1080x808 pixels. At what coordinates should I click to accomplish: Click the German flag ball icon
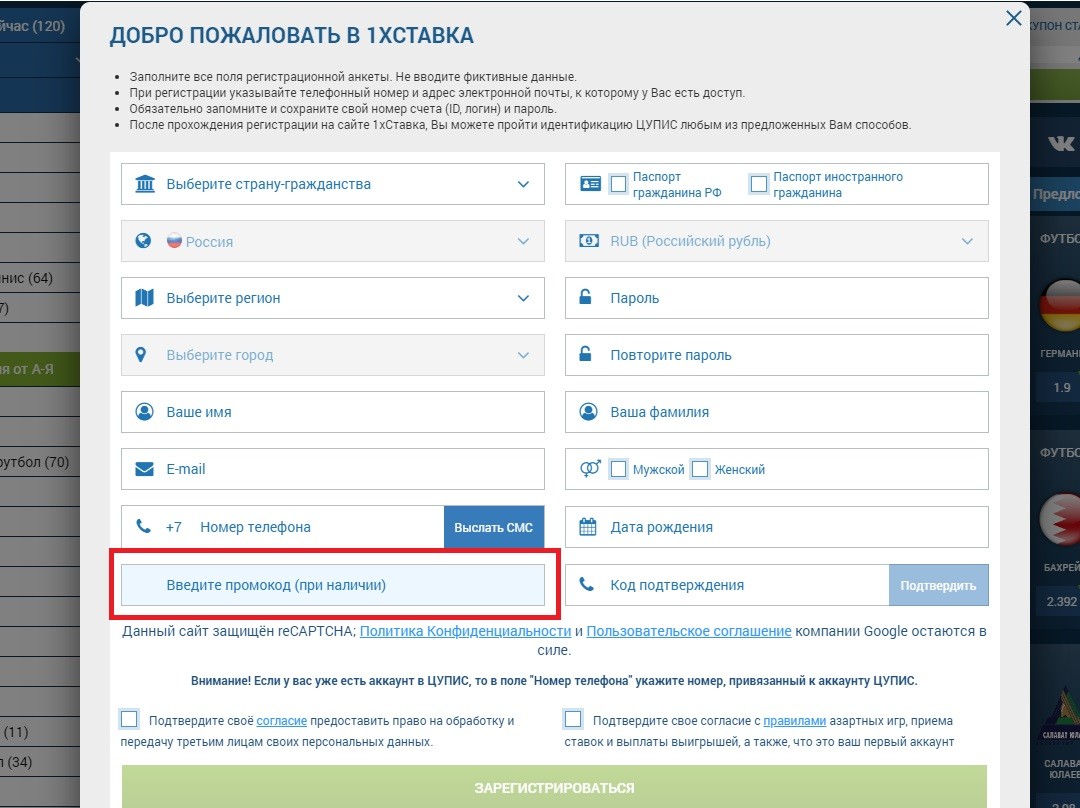[1059, 305]
